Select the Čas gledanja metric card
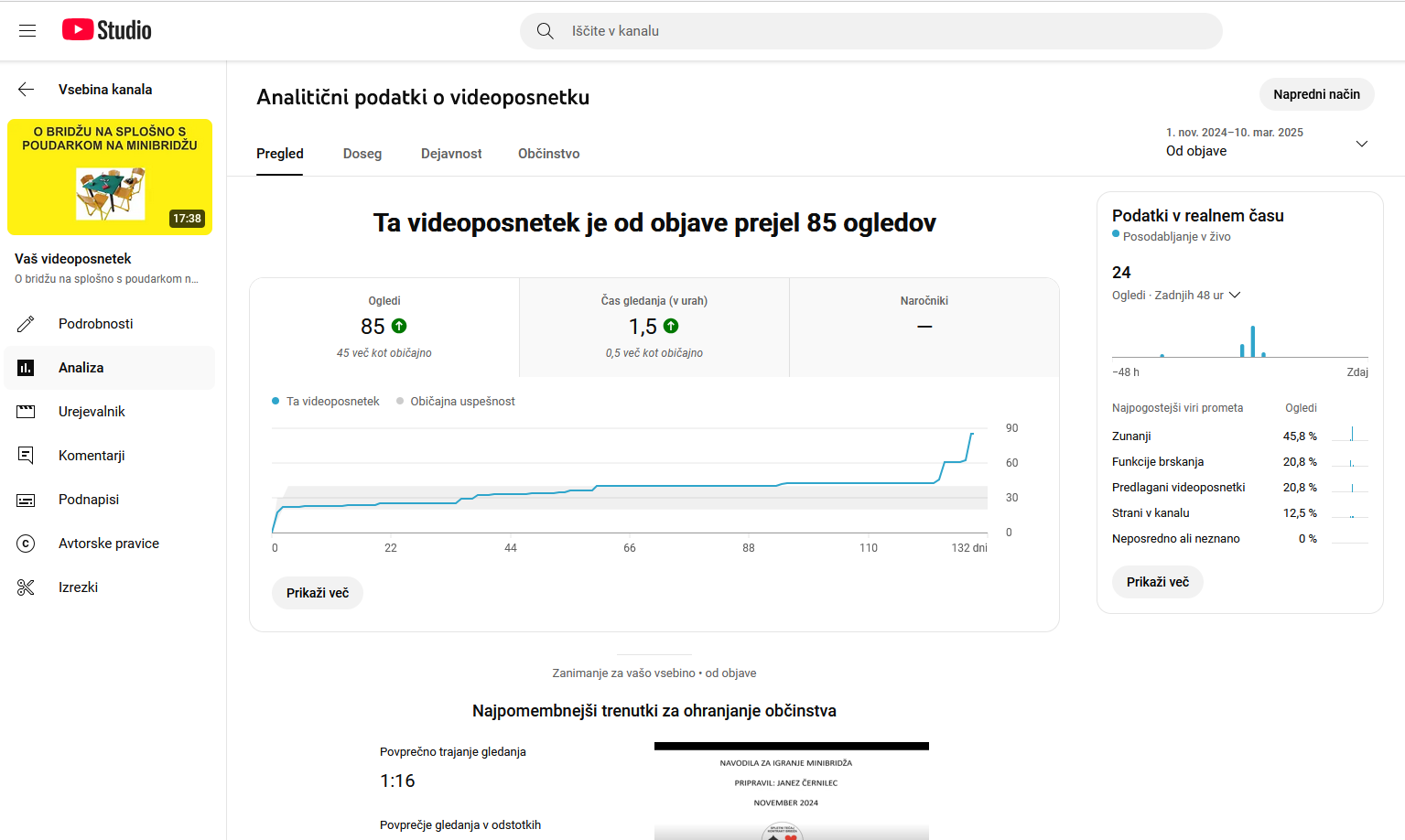 654,327
